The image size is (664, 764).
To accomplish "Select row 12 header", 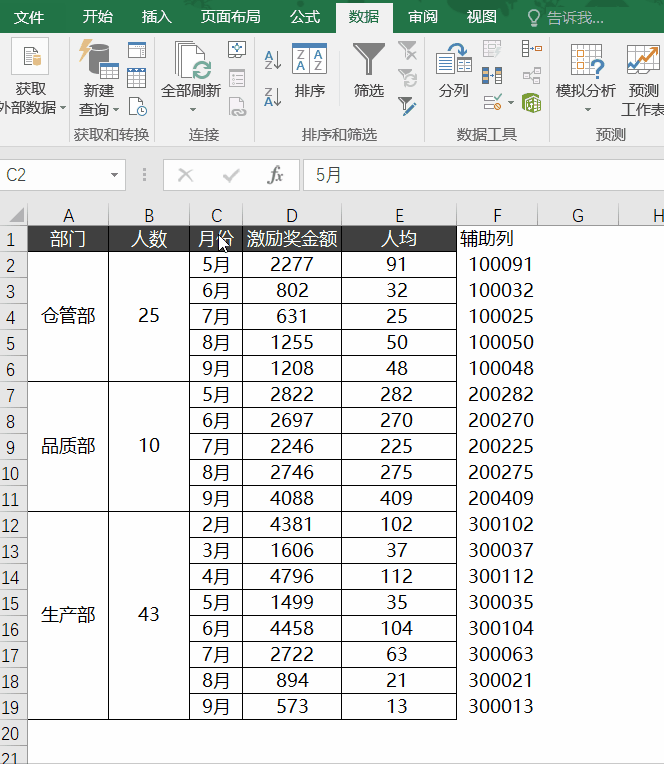I will click(x=13, y=525).
